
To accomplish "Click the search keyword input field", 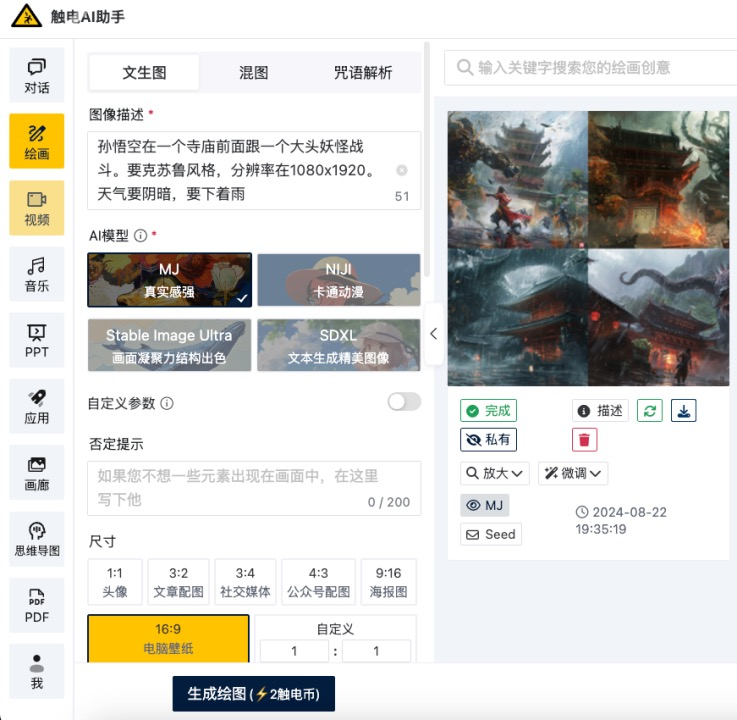I will pyautogui.click(x=590, y=68).
